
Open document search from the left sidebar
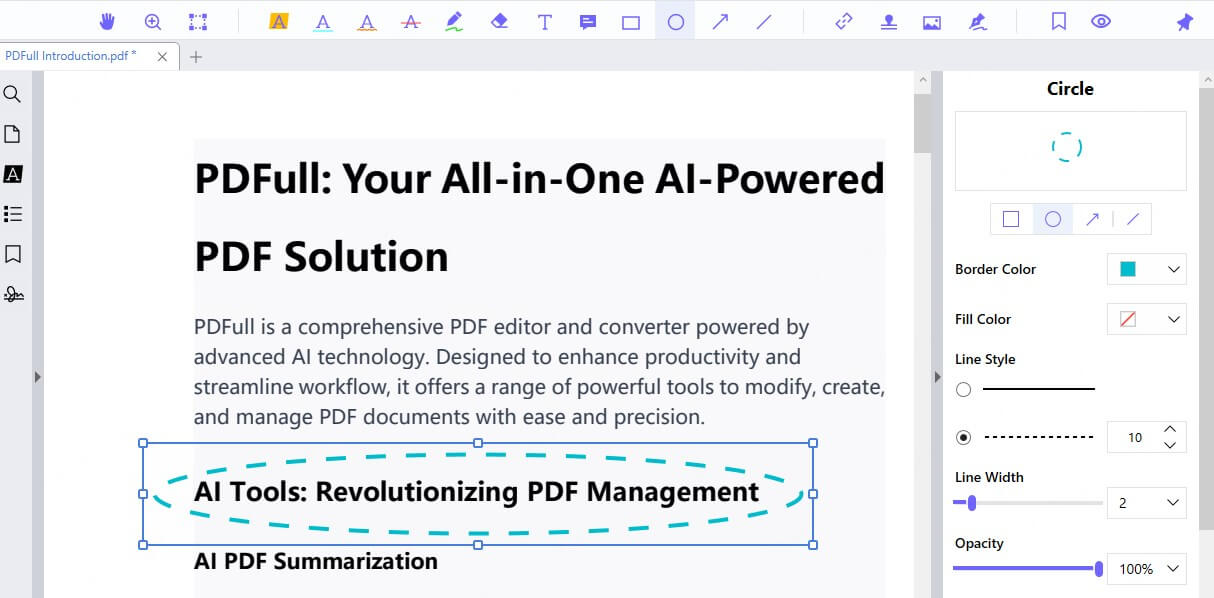13,93
